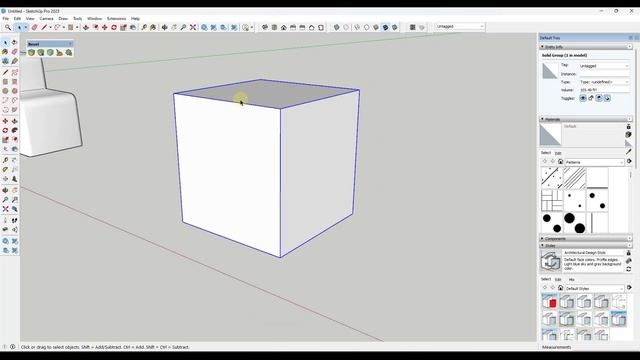The width and height of the screenshot is (640, 360).
Task: Open the Camera menu
Action: coord(46,18)
